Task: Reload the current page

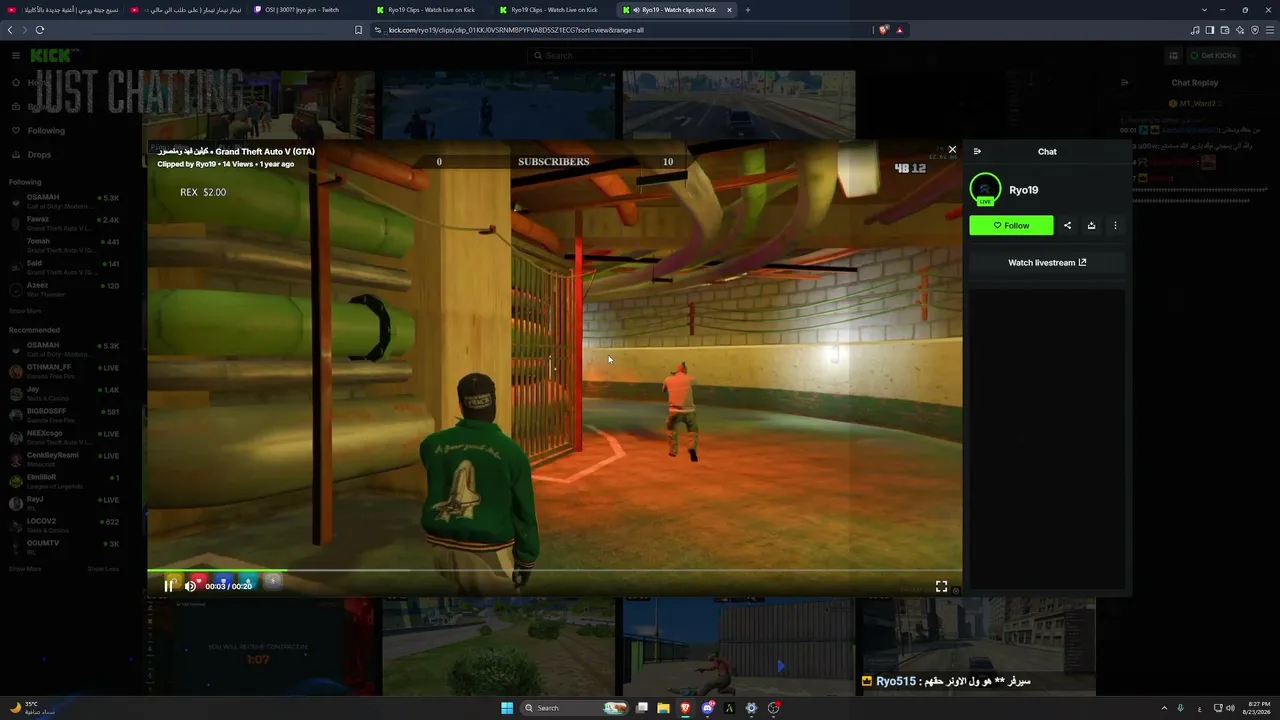Action: 40,30
